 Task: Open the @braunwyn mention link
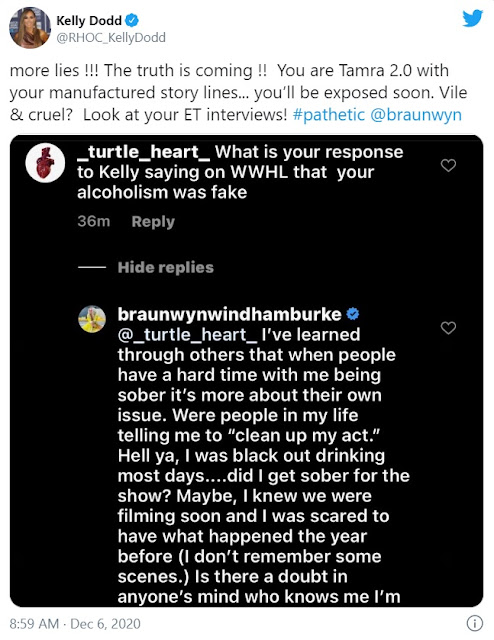(416, 115)
